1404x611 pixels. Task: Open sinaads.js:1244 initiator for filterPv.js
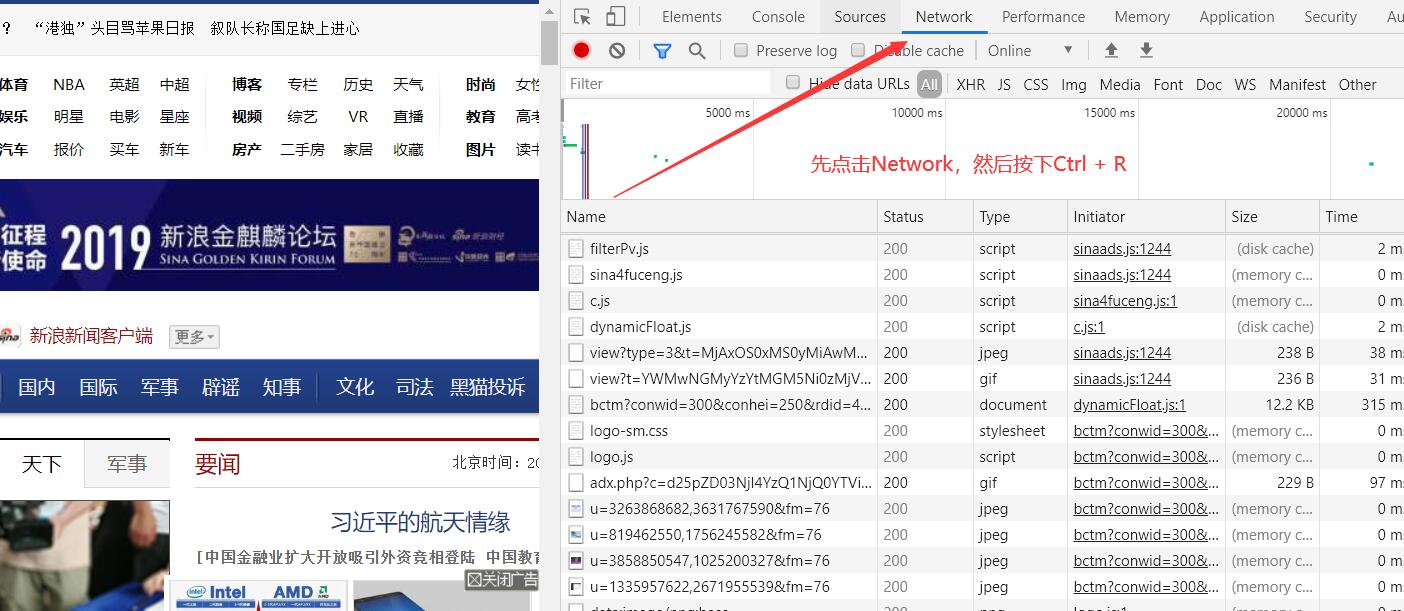click(1122, 248)
